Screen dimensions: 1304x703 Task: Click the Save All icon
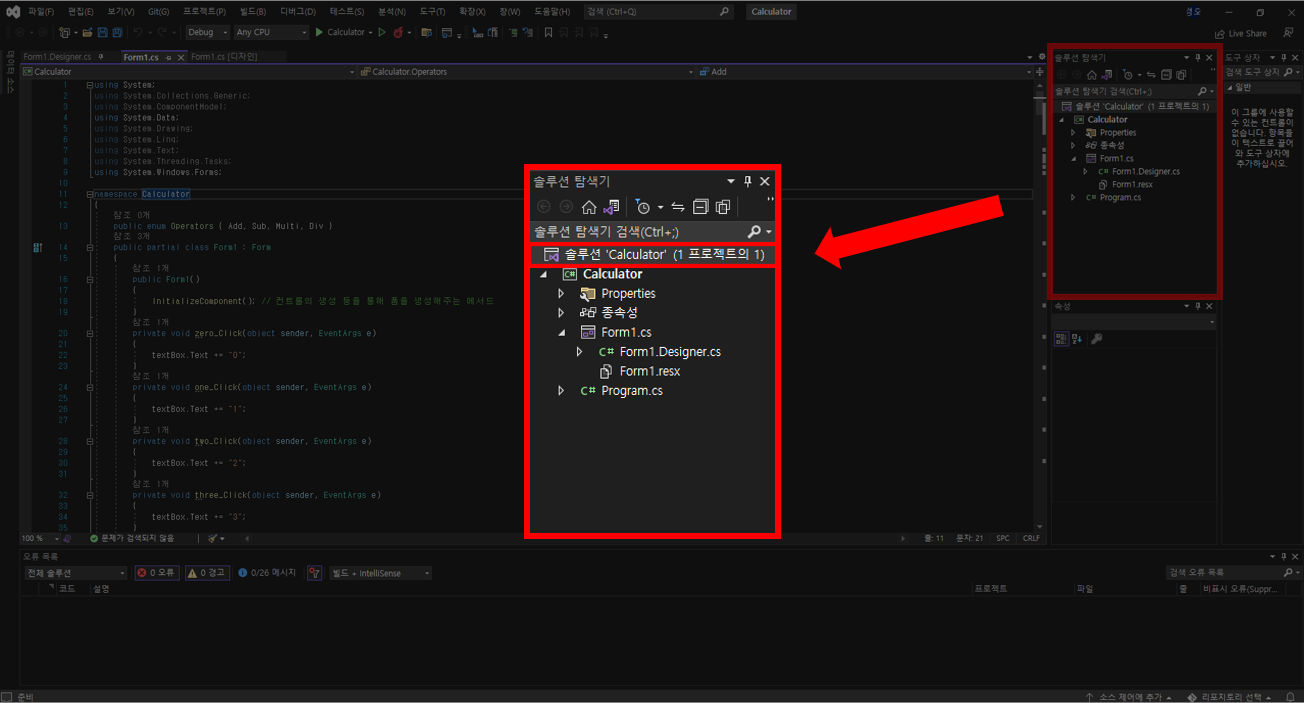(119, 32)
